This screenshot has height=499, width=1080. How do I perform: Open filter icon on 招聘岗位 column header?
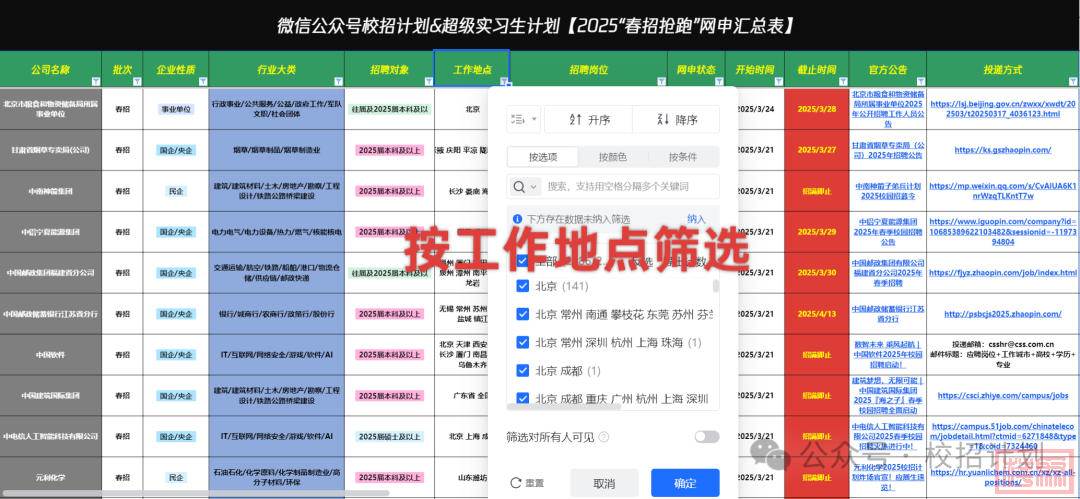click(661, 81)
